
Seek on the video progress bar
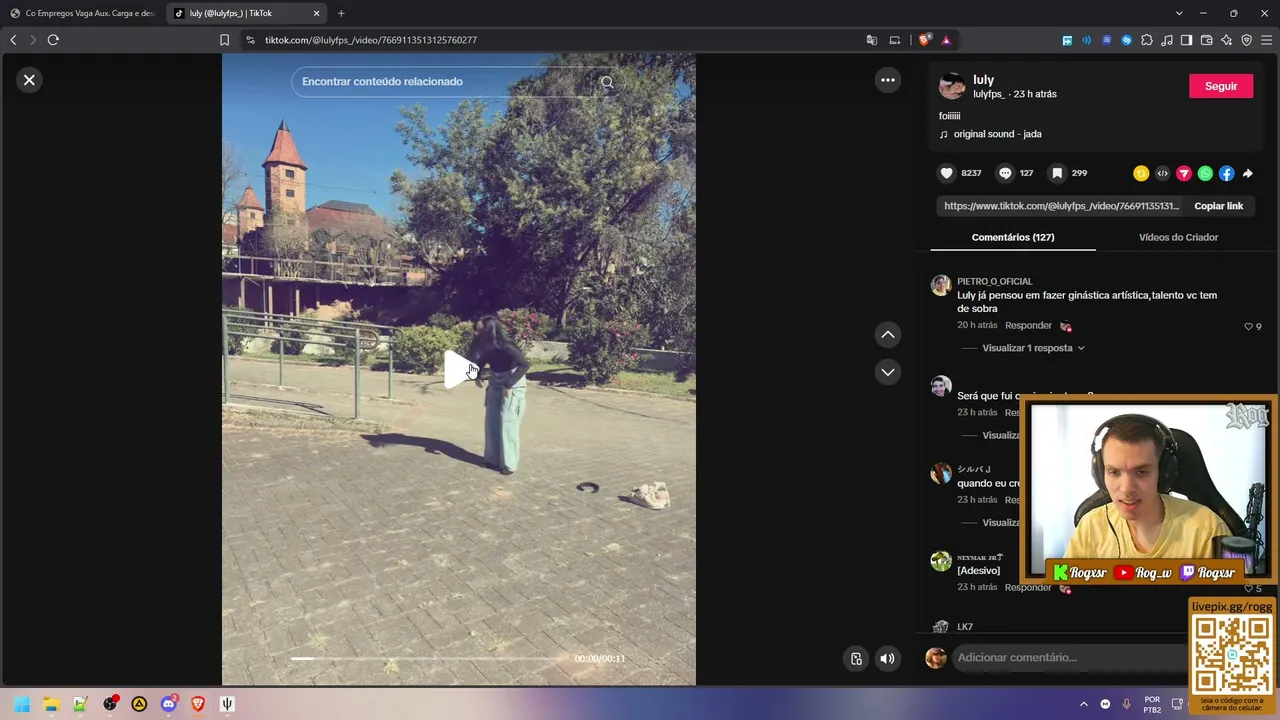pyautogui.click(x=427, y=658)
